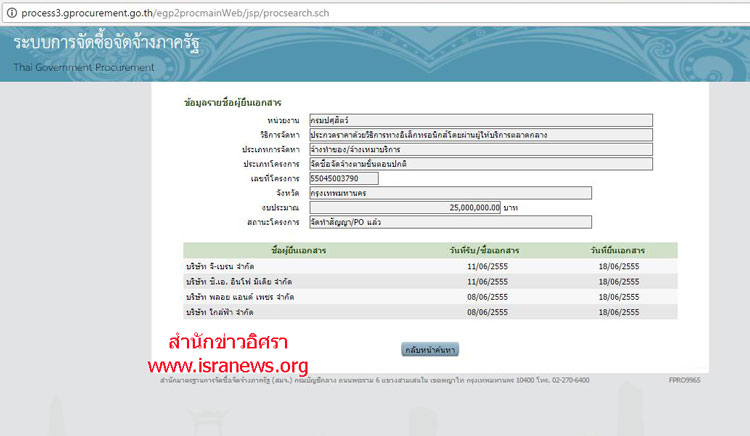This screenshot has width=750, height=436.
Task: Click the สถานะโครงการ status field
Action: [450, 222]
